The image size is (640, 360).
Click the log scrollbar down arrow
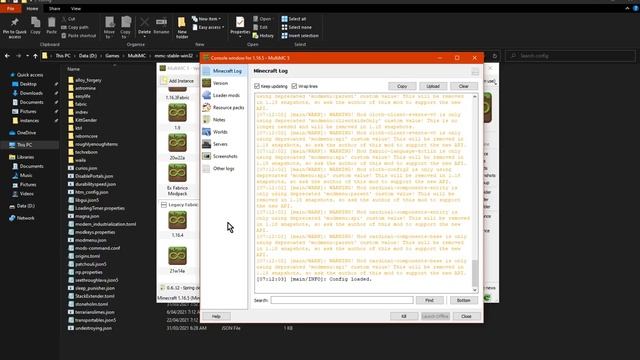pos(475,290)
